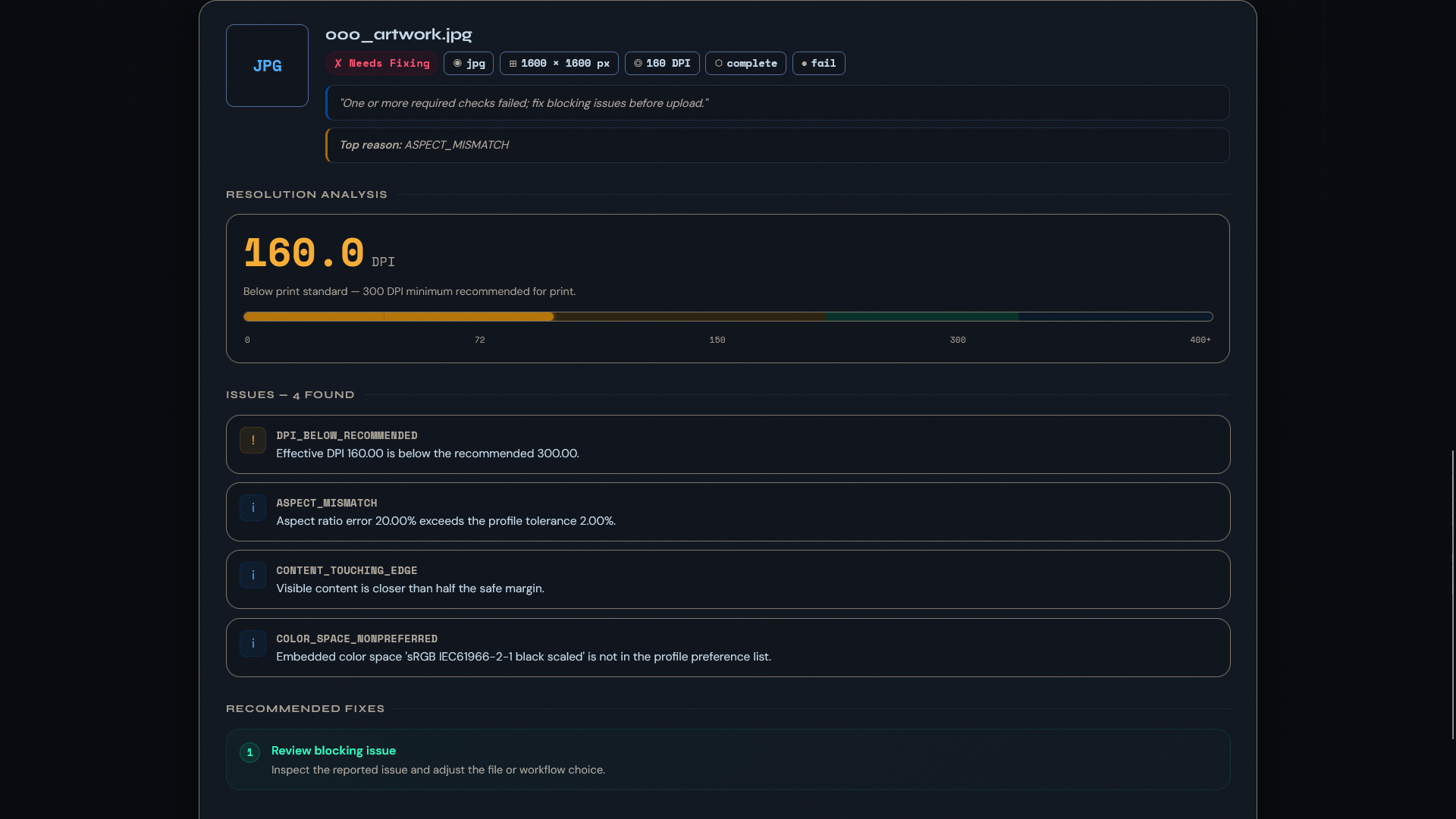The width and height of the screenshot is (1456, 819).
Task: Click the 72 mark on DPI scale
Action: pyautogui.click(x=480, y=340)
